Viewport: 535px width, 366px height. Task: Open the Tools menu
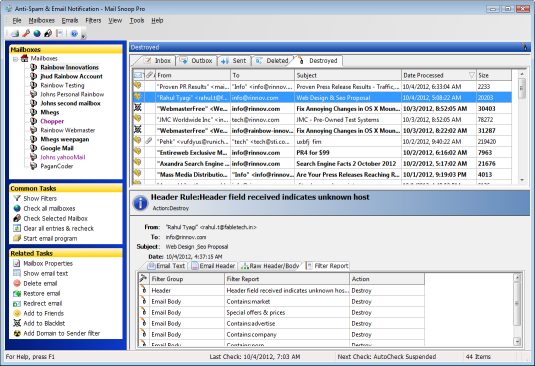click(x=136, y=20)
